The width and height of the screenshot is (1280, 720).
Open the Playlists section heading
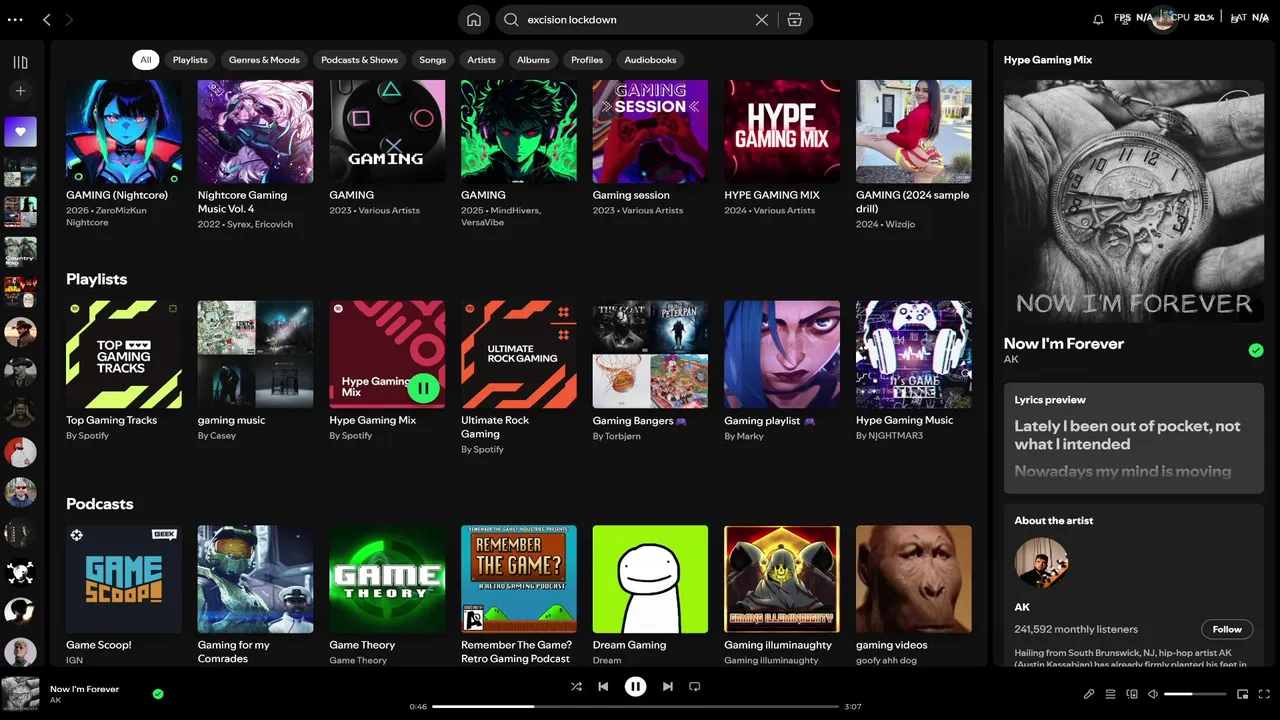(97, 279)
